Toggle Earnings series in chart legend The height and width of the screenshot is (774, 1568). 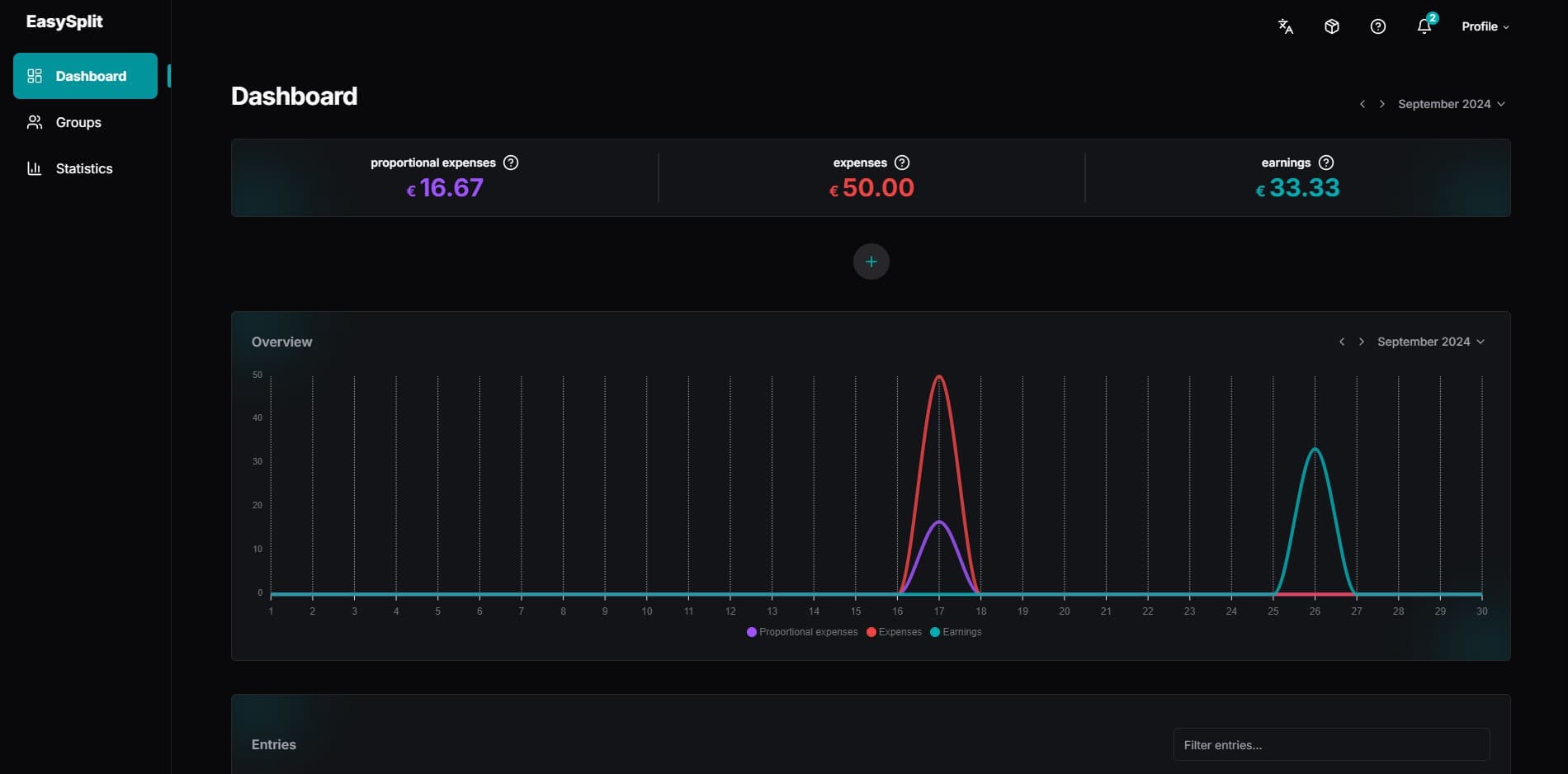point(956,632)
